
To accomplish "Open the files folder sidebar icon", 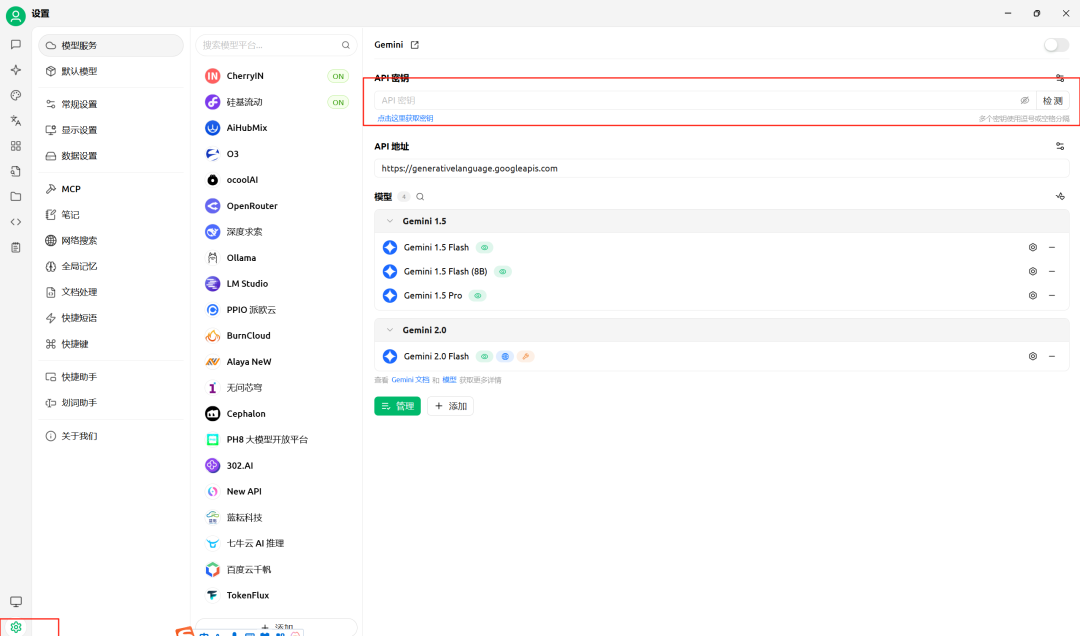I will [16, 196].
